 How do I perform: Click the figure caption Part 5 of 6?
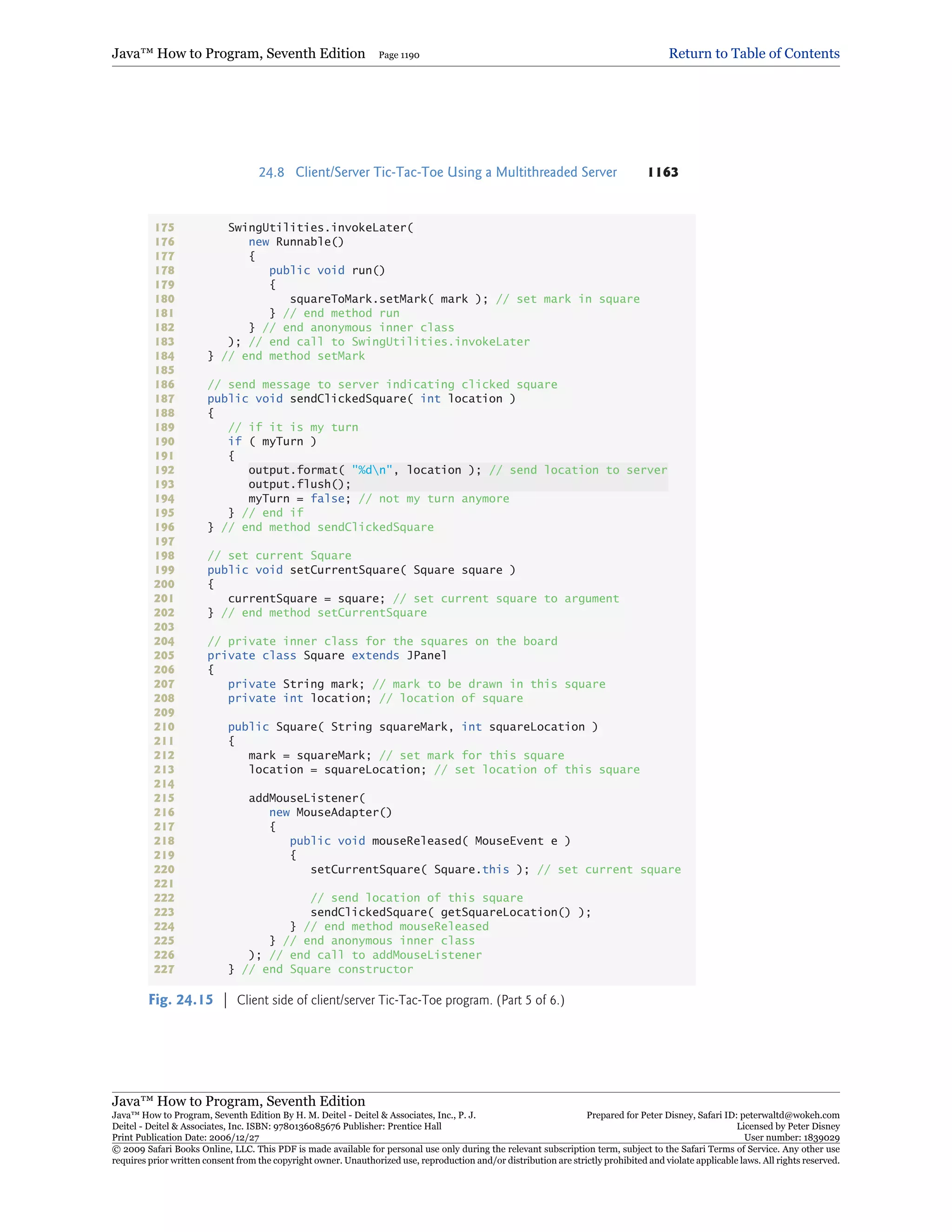[530, 1000]
